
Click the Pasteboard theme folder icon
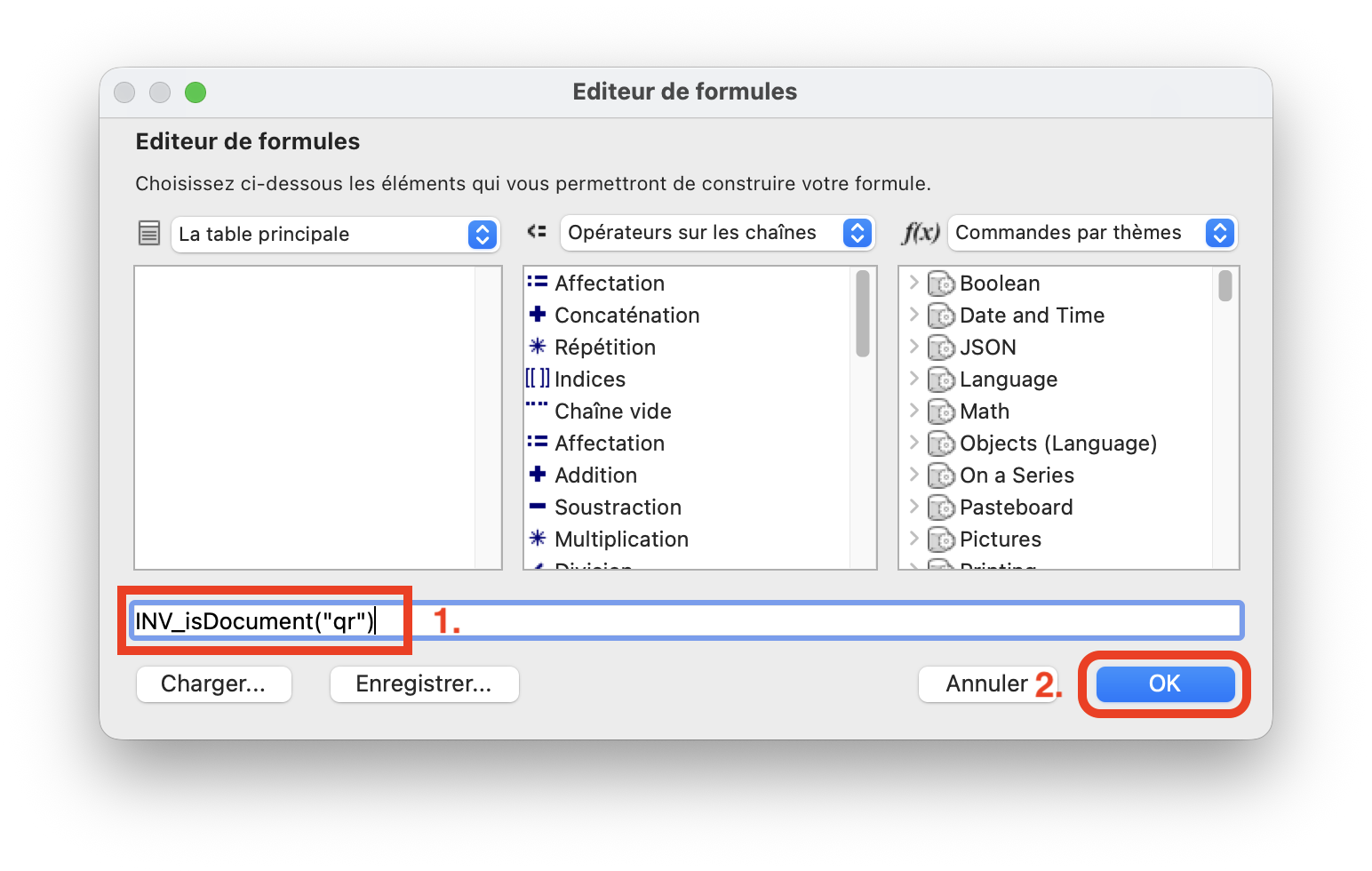pyautogui.click(x=941, y=507)
